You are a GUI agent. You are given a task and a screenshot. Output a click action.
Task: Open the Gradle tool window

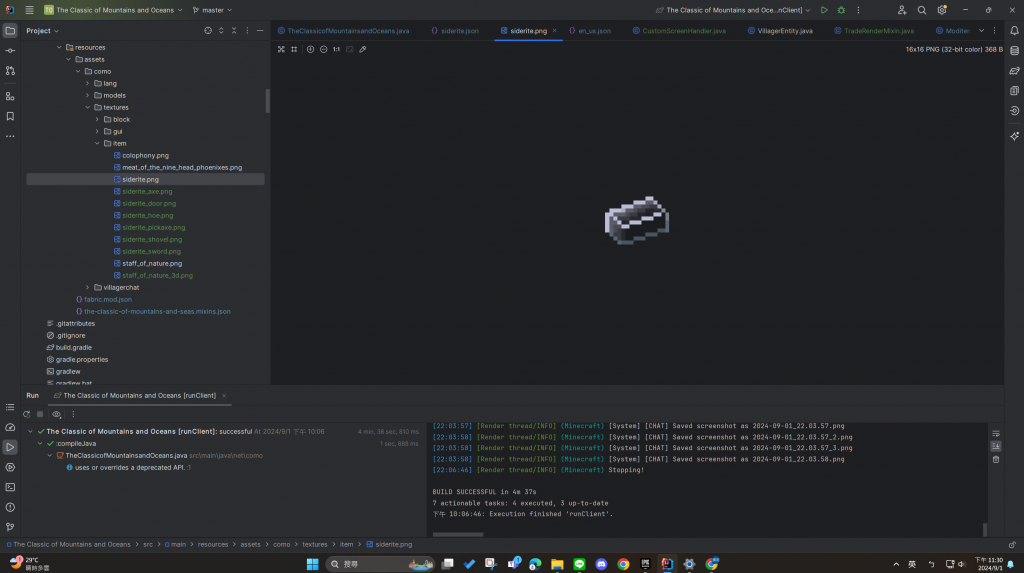pos(1014,71)
